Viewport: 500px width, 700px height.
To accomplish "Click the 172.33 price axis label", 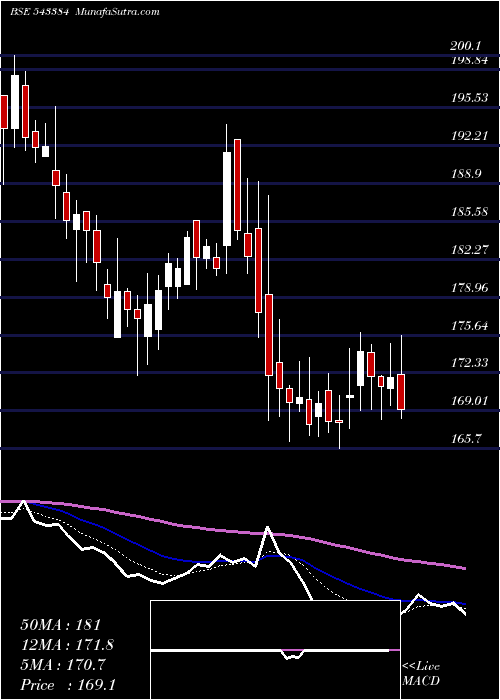I will point(469,363).
